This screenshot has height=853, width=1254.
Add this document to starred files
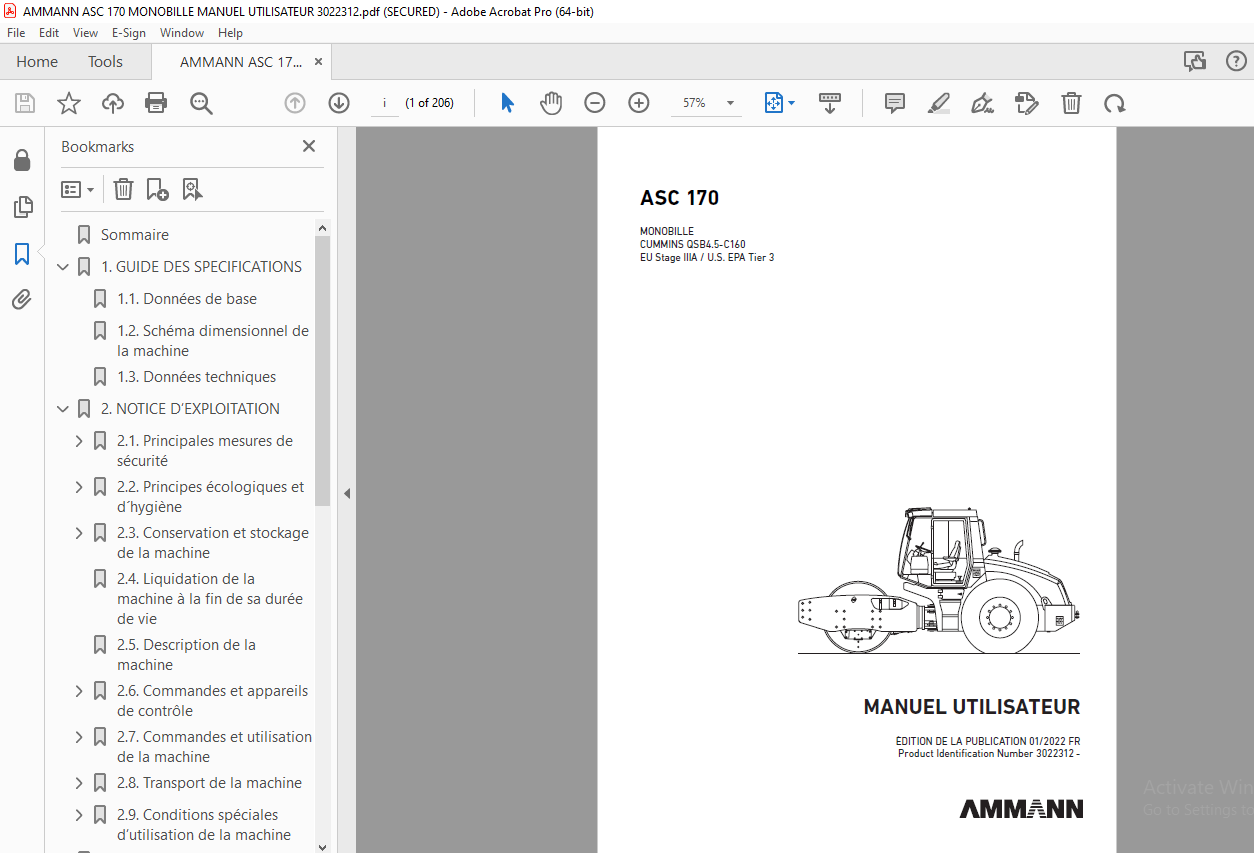pyautogui.click(x=68, y=103)
